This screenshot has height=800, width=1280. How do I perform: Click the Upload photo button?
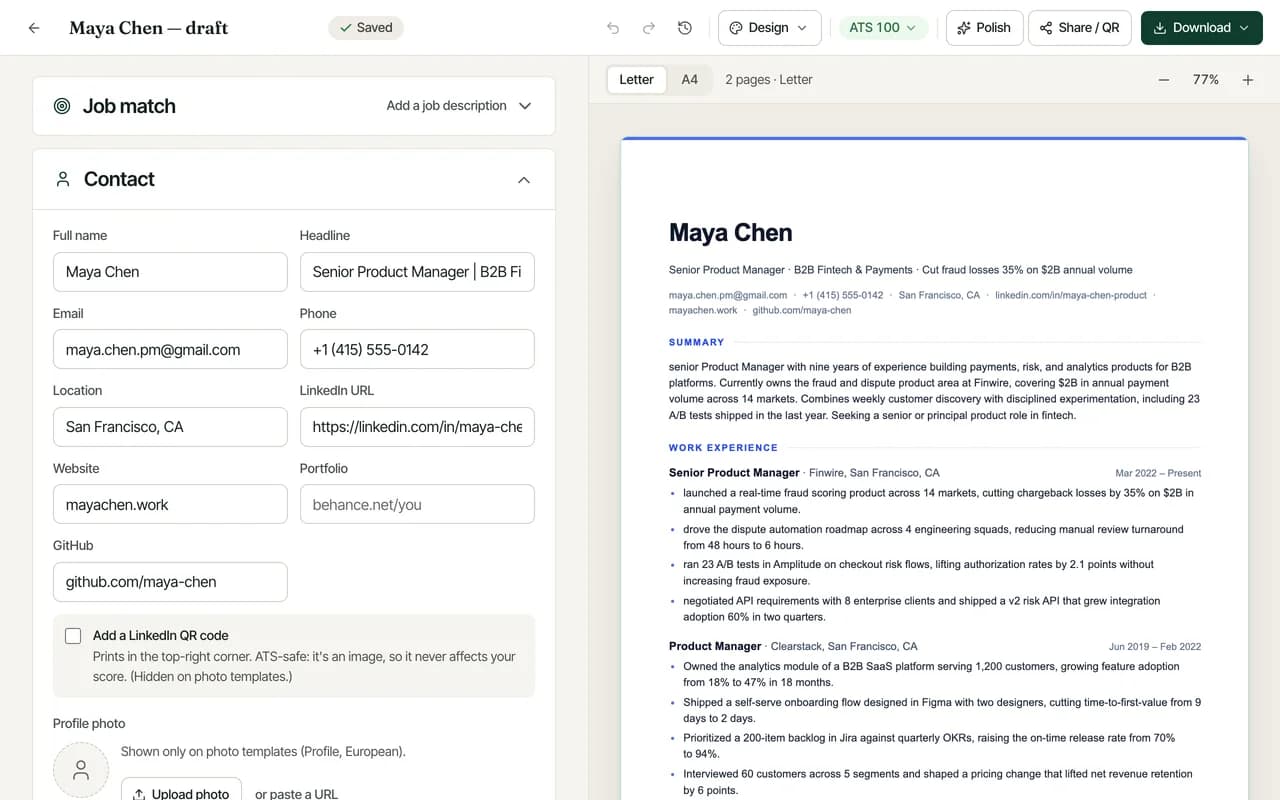(181, 793)
